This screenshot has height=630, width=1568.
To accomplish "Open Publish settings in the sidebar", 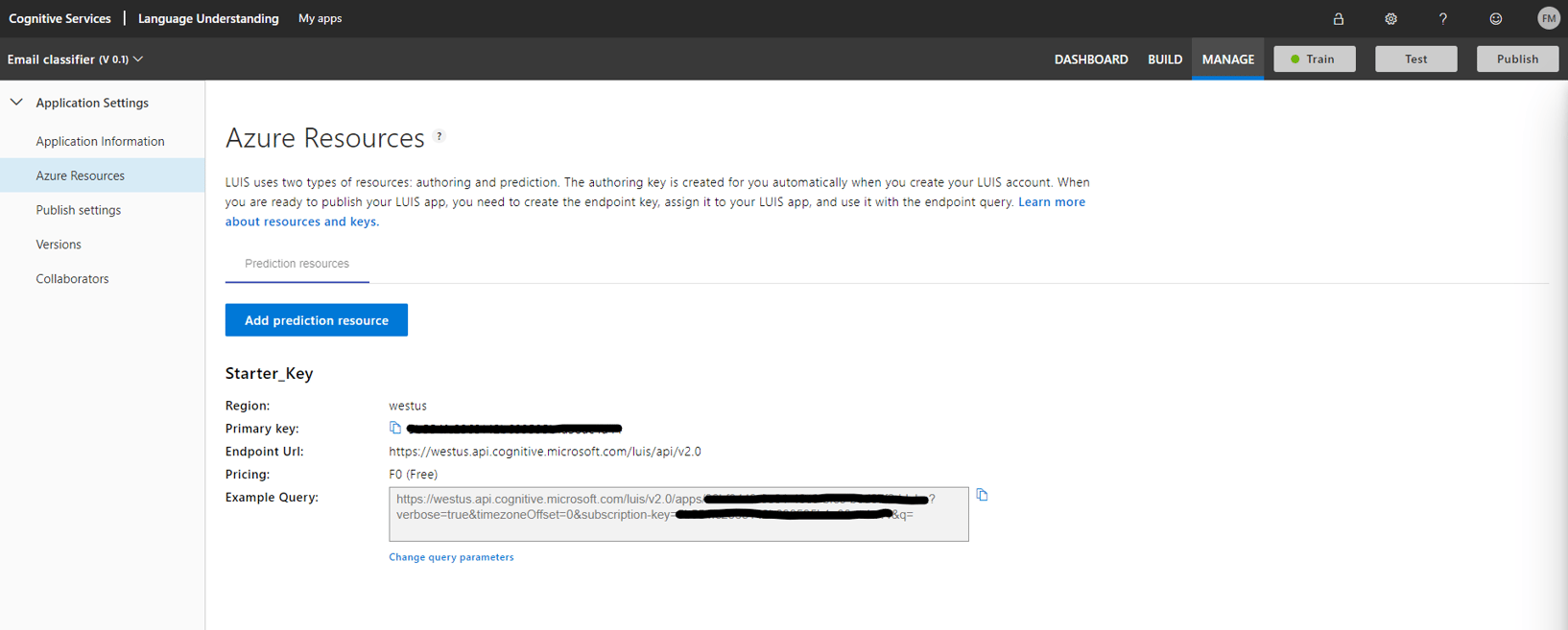I will point(79,210).
